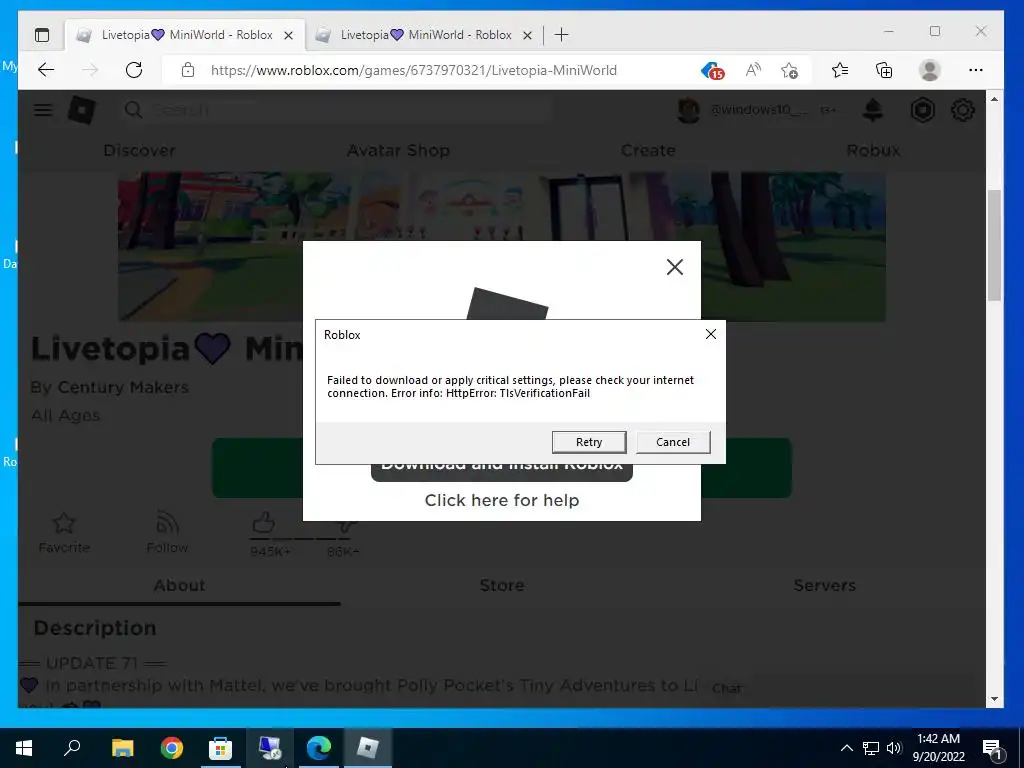Open the windows10 user profile avatar
Screen dimensions: 1024x768
[x=688, y=110]
